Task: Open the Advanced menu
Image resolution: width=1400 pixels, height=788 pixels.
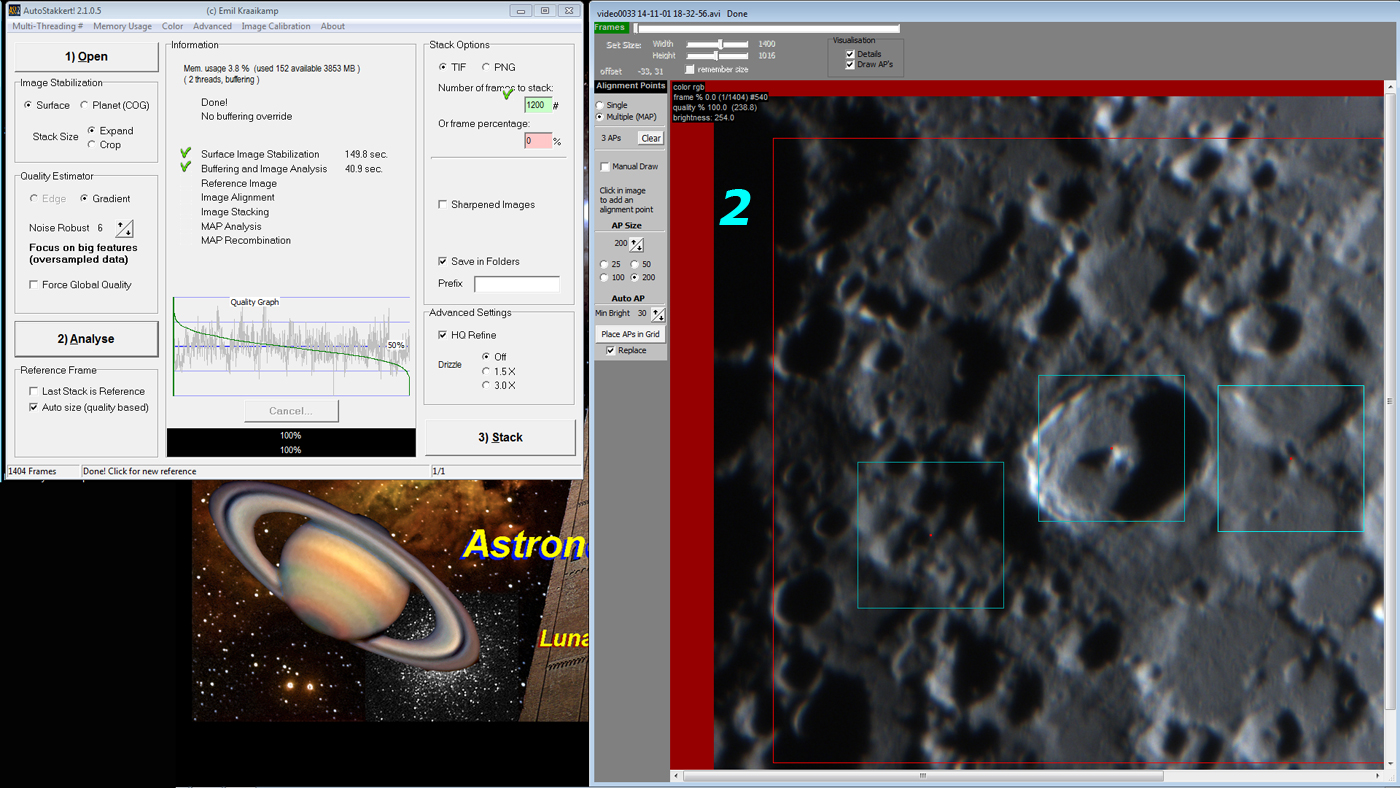Action: pos(212,27)
